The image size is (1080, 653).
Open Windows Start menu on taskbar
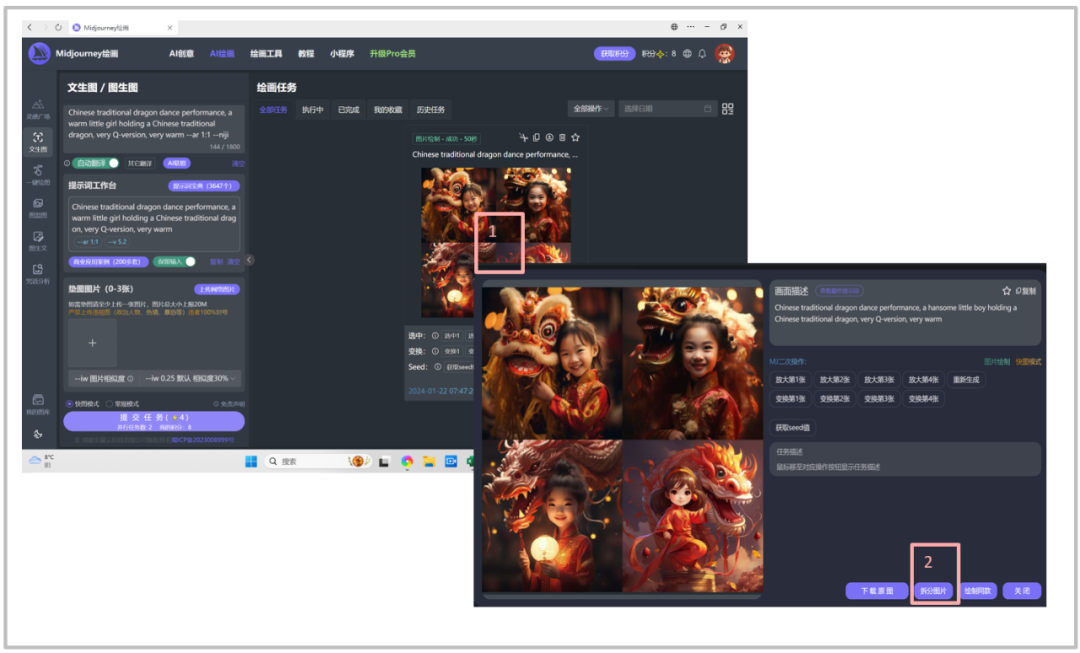[250, 461]
